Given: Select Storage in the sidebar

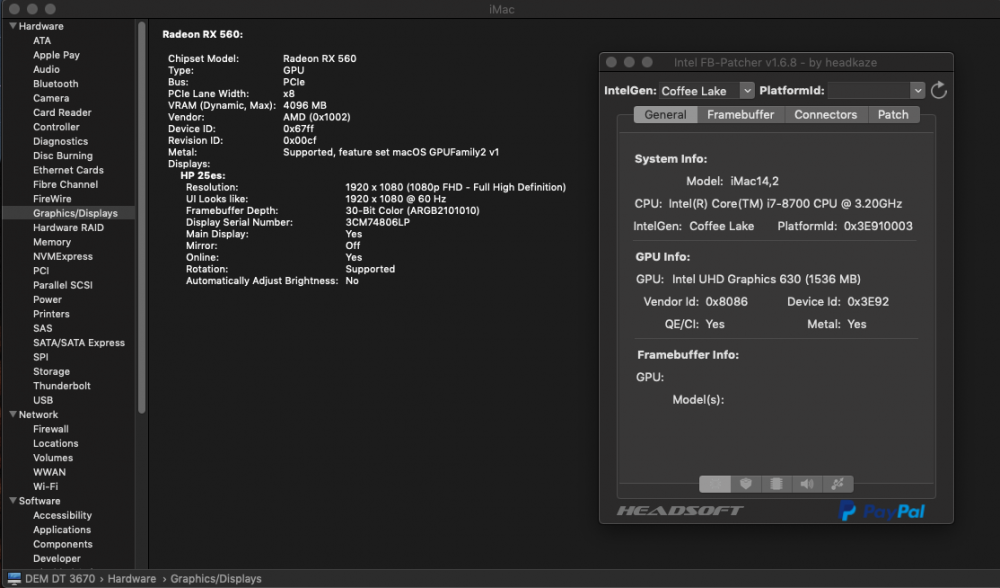Looking at the screenshot, I should click(x=51, y=371).
